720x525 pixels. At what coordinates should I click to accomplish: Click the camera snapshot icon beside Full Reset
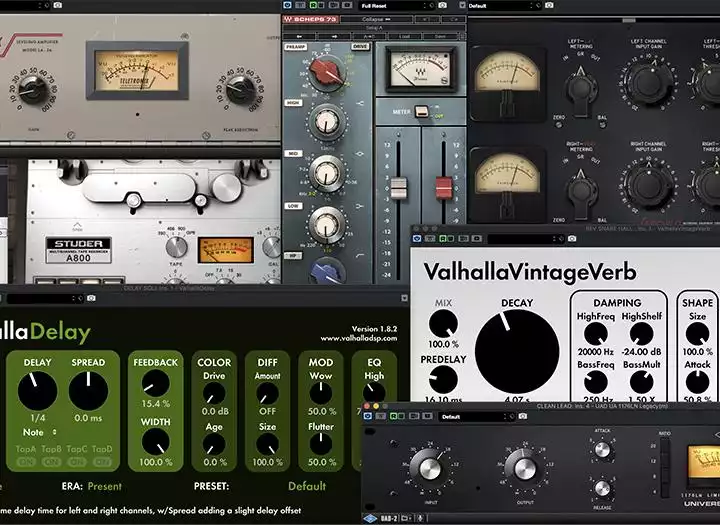(x=442, y=6)
